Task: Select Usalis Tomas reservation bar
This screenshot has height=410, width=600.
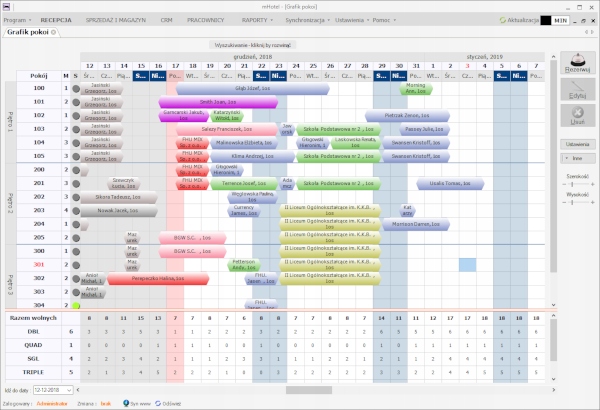Action: coord(450,184)
